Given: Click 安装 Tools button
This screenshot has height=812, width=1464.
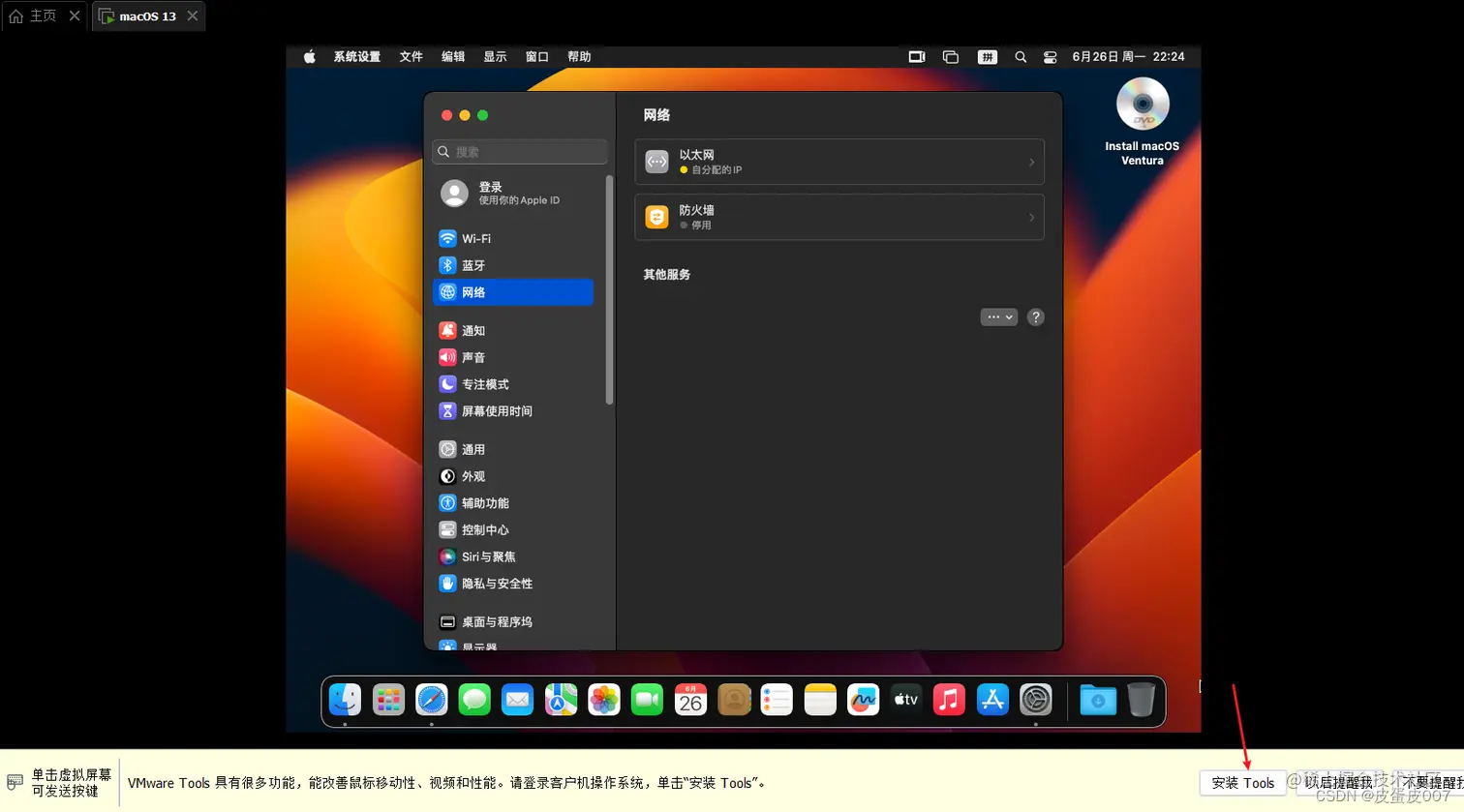Looking at the screenshot, I should click(x=1243, y=783).
